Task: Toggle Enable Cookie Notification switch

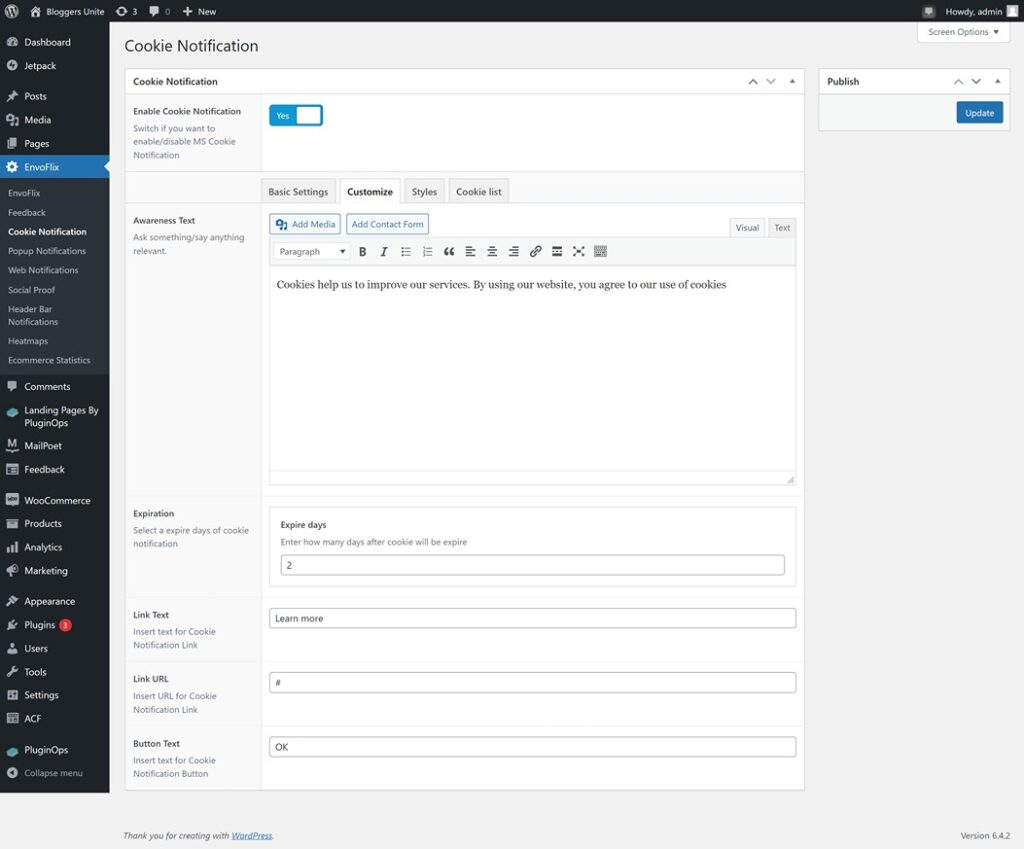Action: point(296,115)
